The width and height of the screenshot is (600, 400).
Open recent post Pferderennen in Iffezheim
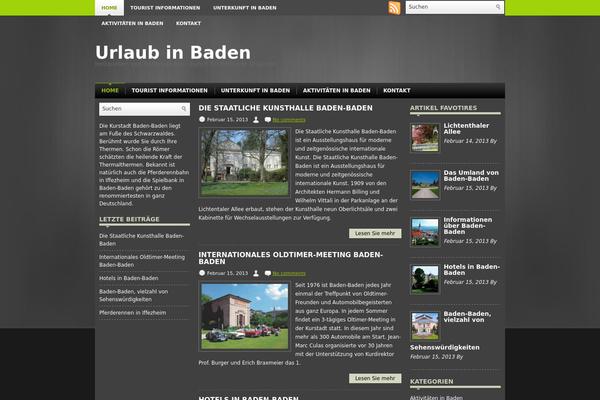[132, 312]
